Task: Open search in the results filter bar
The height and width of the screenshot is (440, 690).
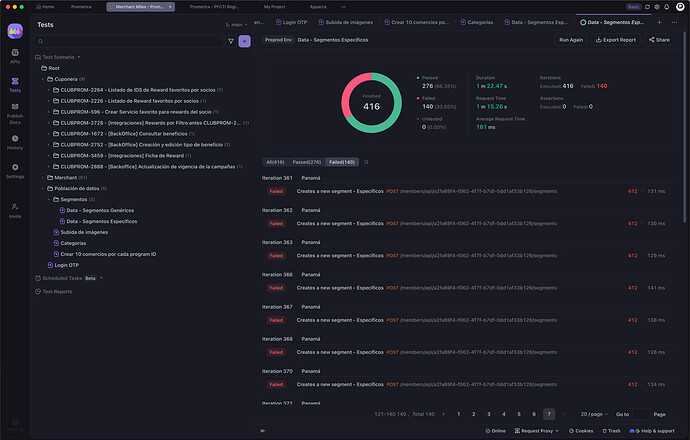Action: pos(366,161)
